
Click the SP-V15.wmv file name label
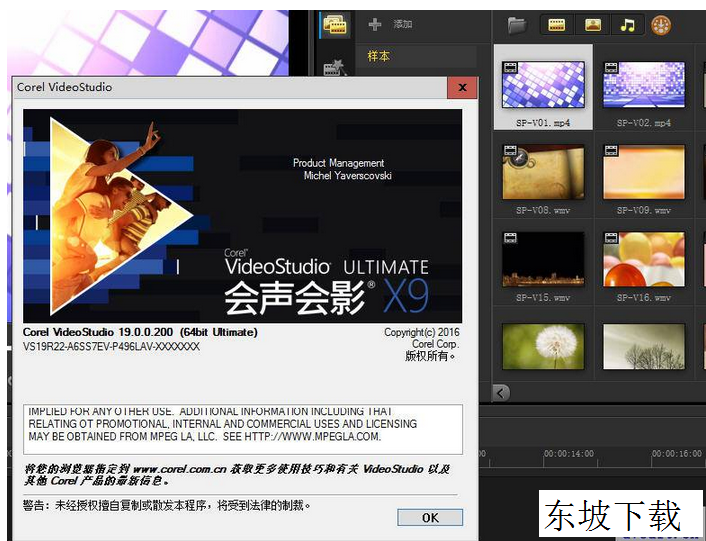point(543,298)
